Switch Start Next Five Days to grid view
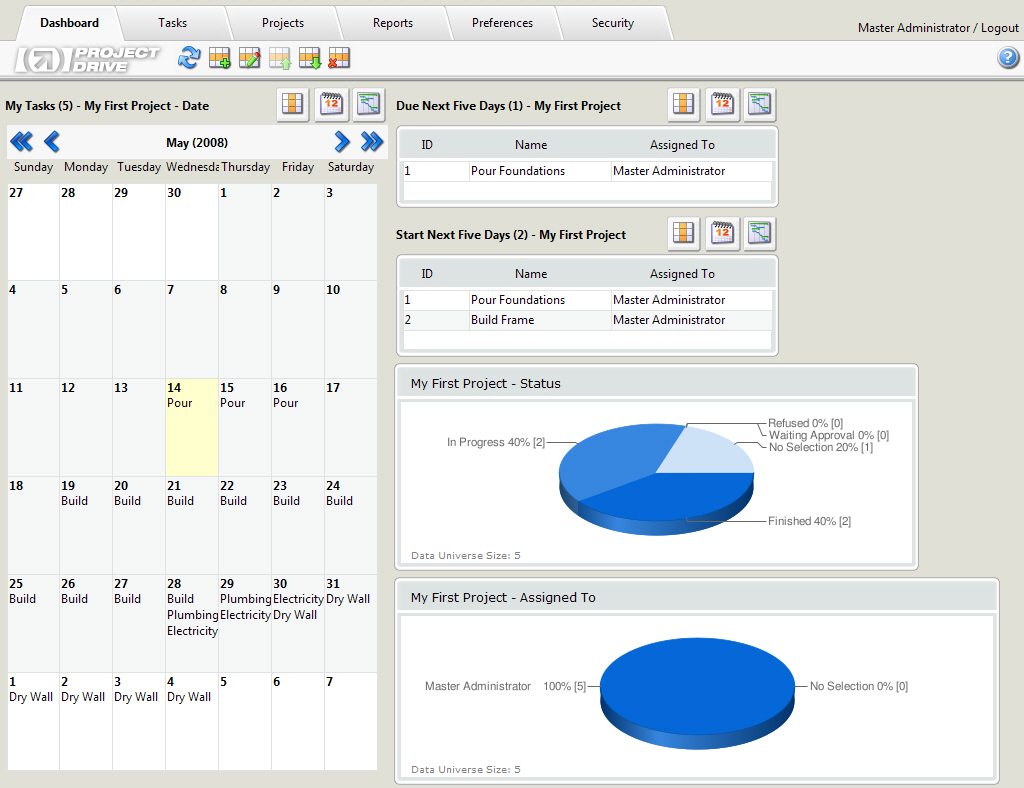Screen dimensions: 1024x788 pos(683,233)
